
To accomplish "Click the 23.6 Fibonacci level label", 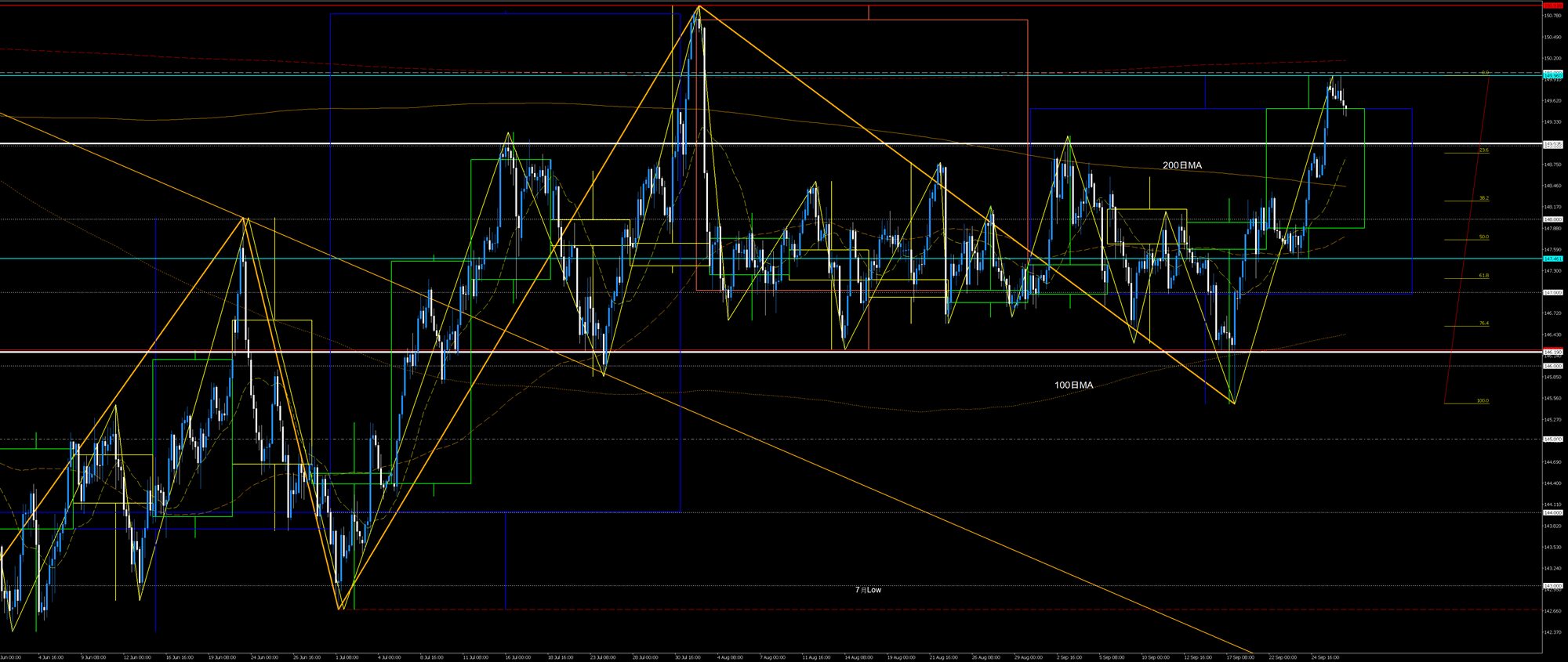I will (1483, 150).
